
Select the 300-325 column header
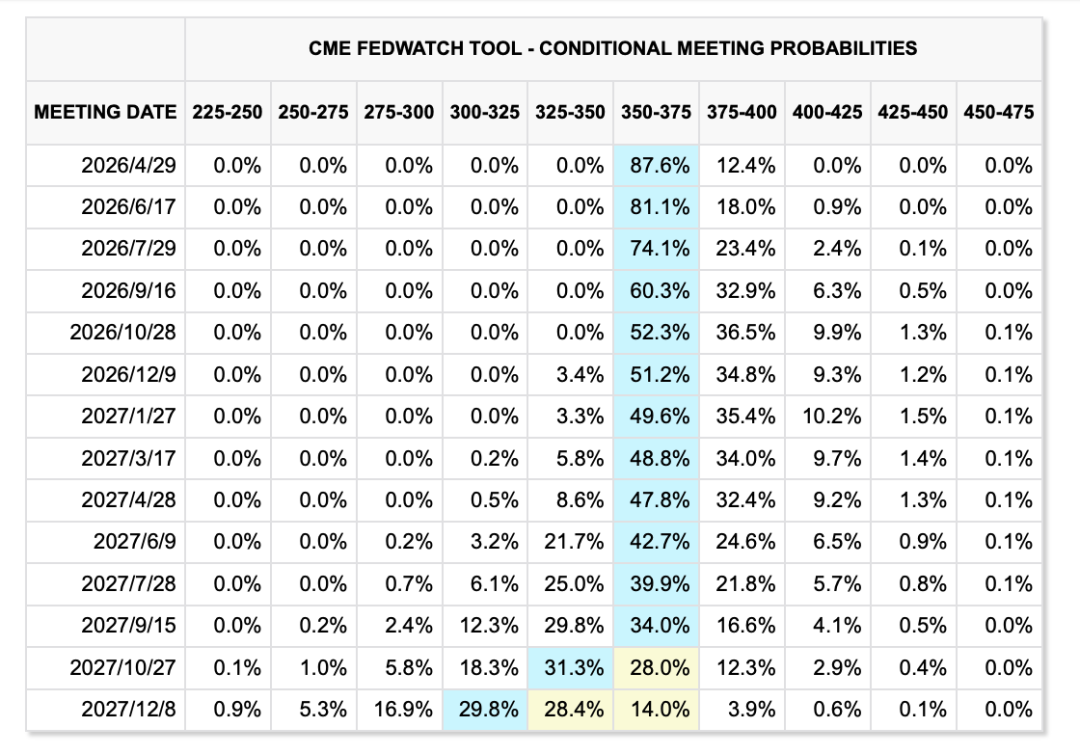pyautogui.click(x=485, y=112)
